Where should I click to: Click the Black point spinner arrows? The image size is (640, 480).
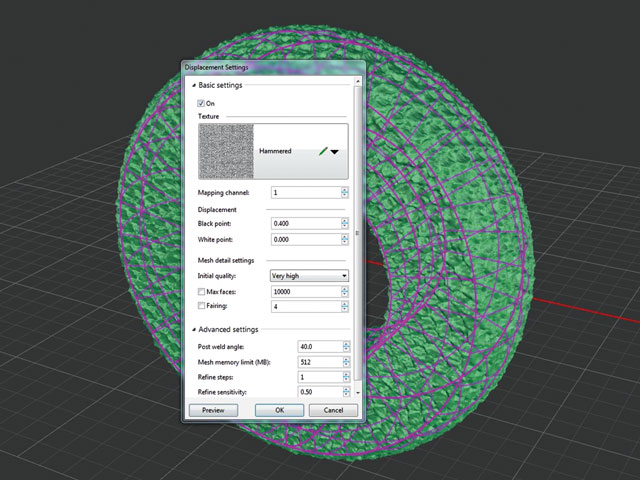pos(345,224)
